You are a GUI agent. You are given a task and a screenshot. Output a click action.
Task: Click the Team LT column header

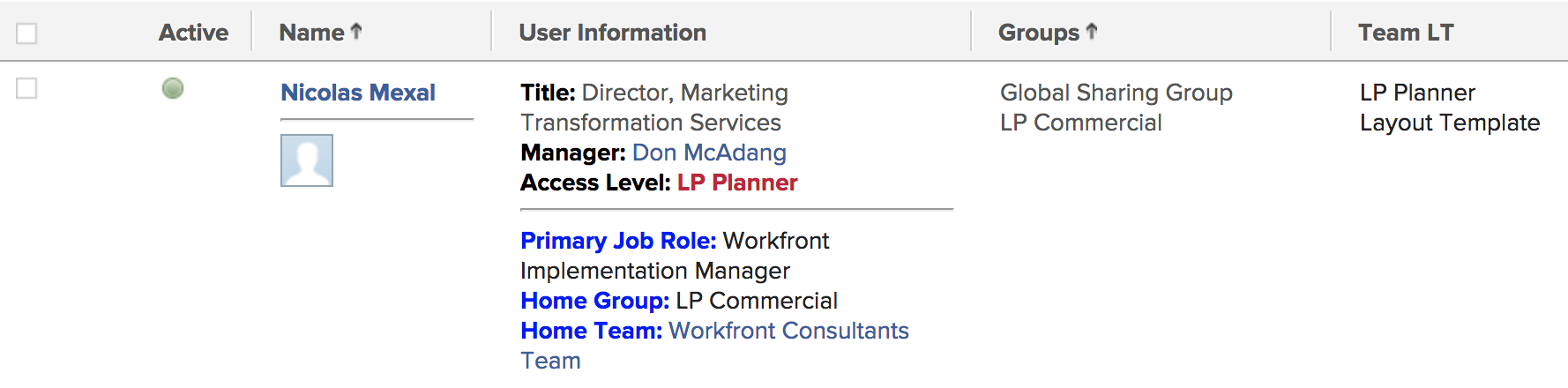click(1406, 33)
